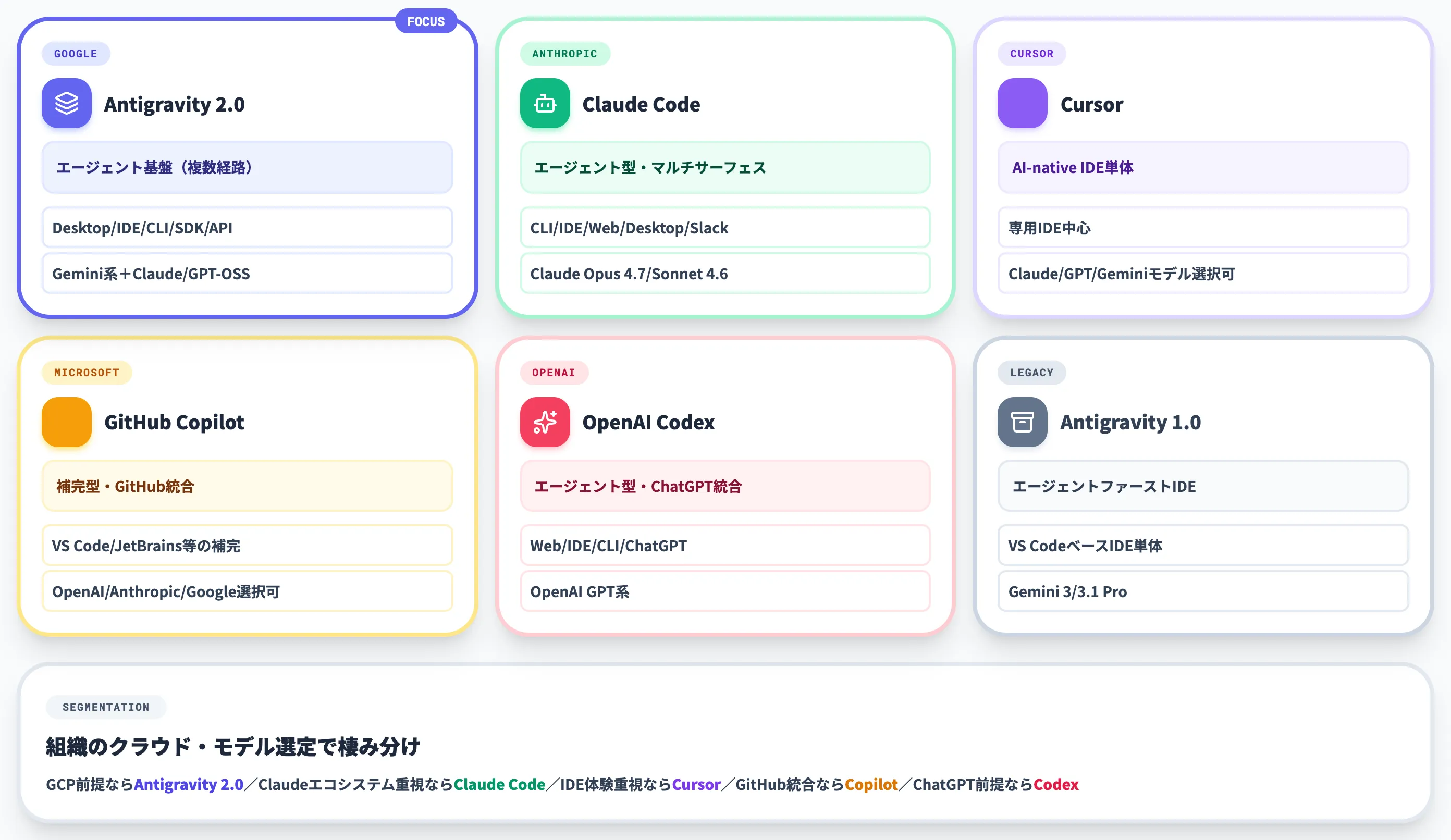Click the Gemini 3/3.1 Pro row
1451x840 pixels.
point(1203,591)
